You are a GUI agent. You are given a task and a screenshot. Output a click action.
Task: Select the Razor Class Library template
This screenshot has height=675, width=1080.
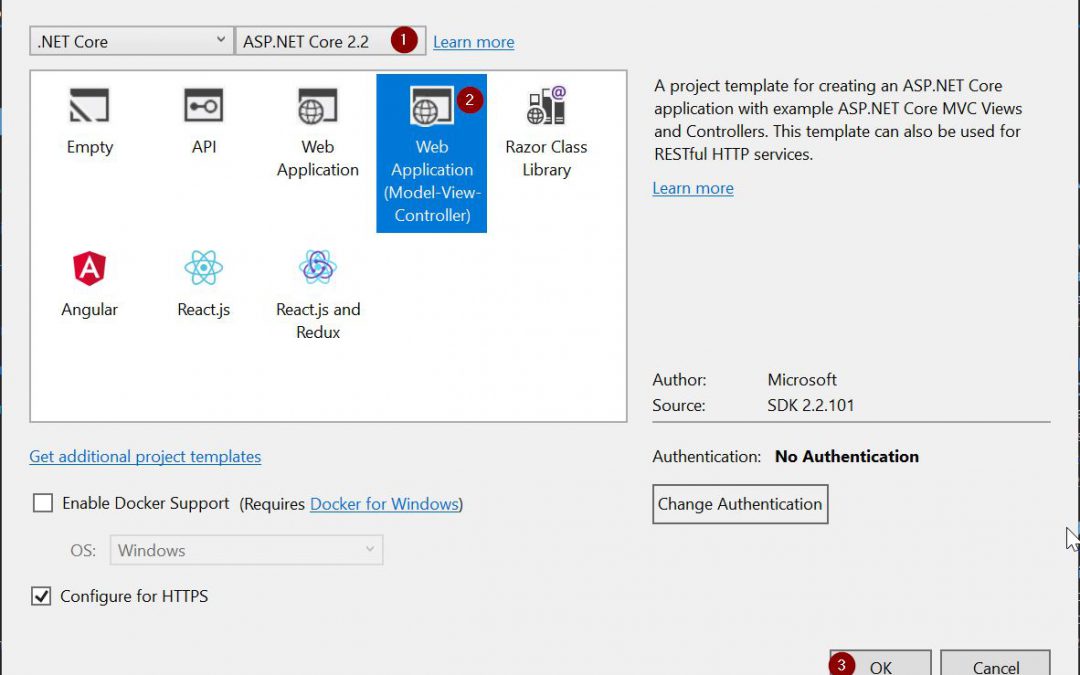(x=546, y=107)
